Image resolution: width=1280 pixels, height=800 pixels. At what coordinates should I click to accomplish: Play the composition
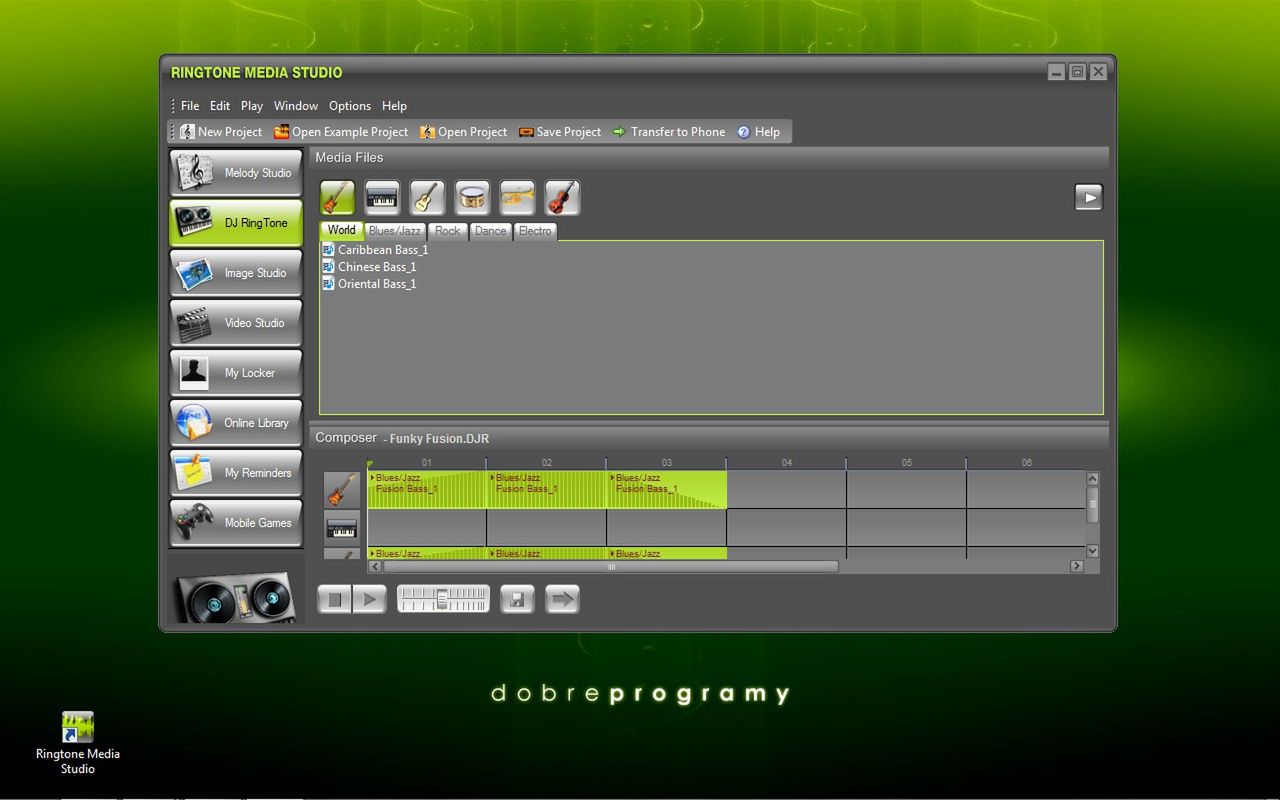coord(369,599)
